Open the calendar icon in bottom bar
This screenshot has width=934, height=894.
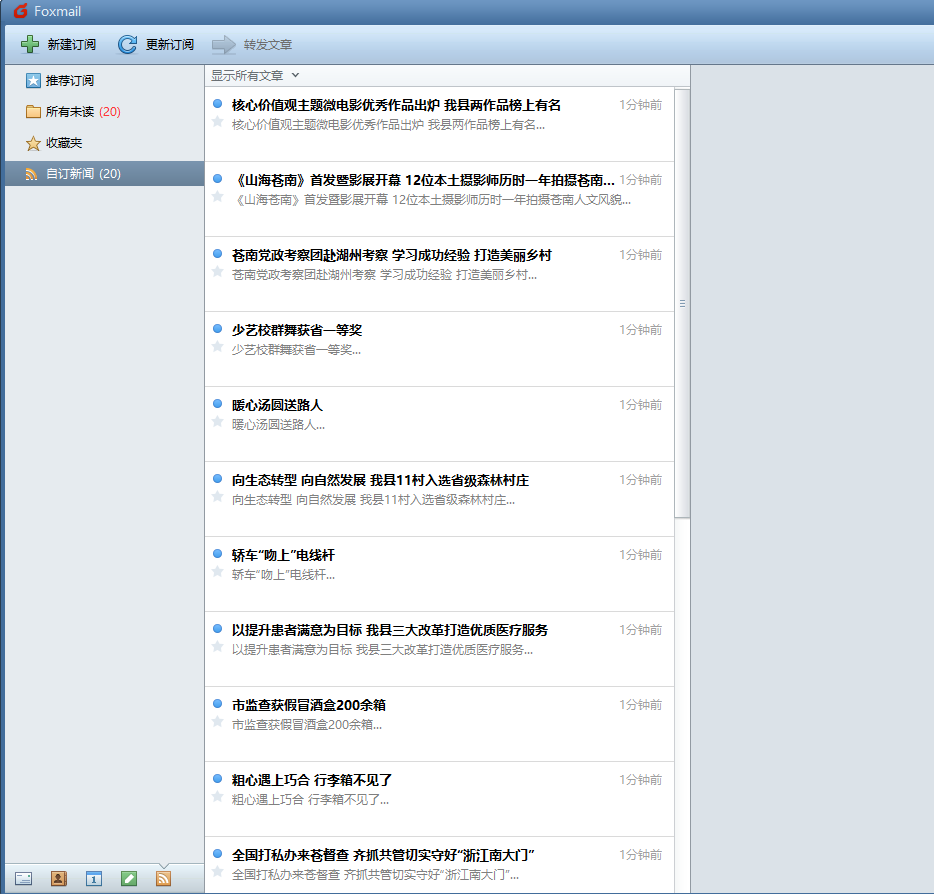point(94,879)
